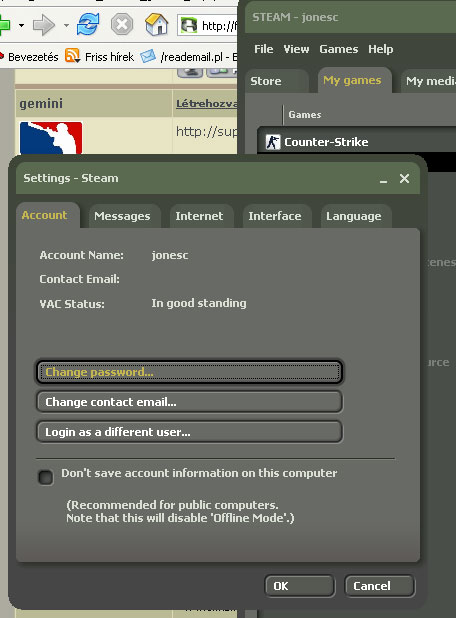Click the browser Stop button

tap(122, 24)
